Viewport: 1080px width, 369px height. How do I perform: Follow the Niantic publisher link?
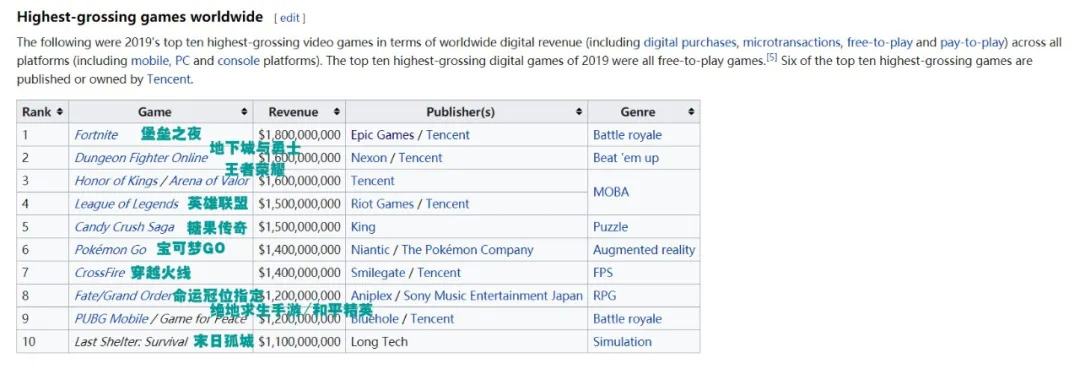click(x=370, y=250)
